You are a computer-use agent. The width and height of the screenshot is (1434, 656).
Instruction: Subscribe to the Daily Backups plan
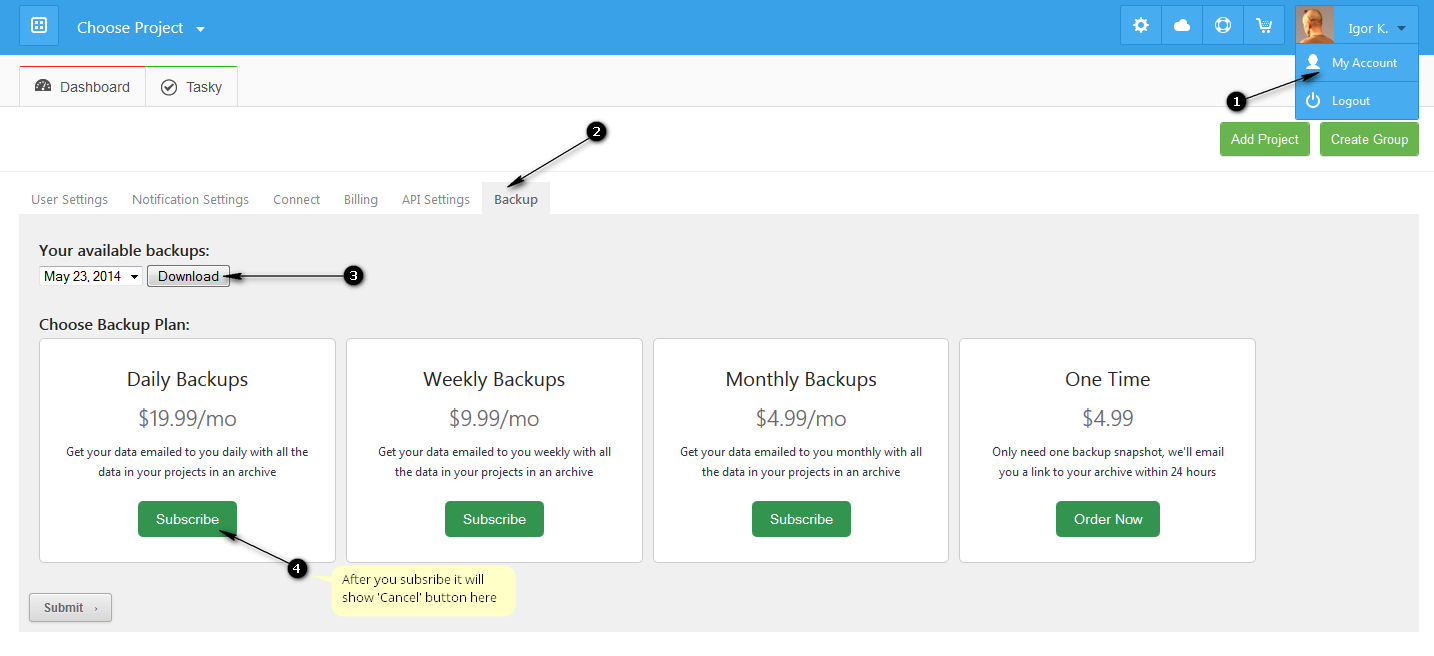(x=187, y=519)
